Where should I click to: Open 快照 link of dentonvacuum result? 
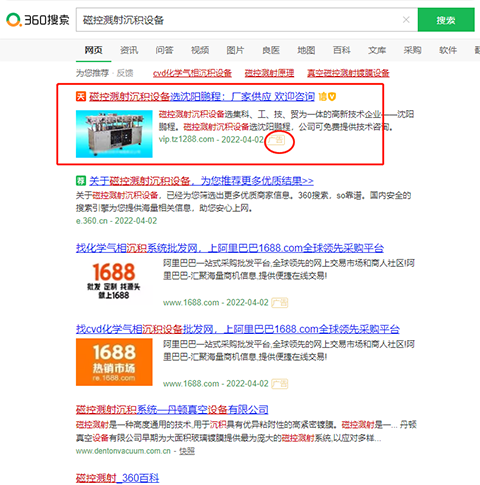pyautogui.click(x=187, y=451)
